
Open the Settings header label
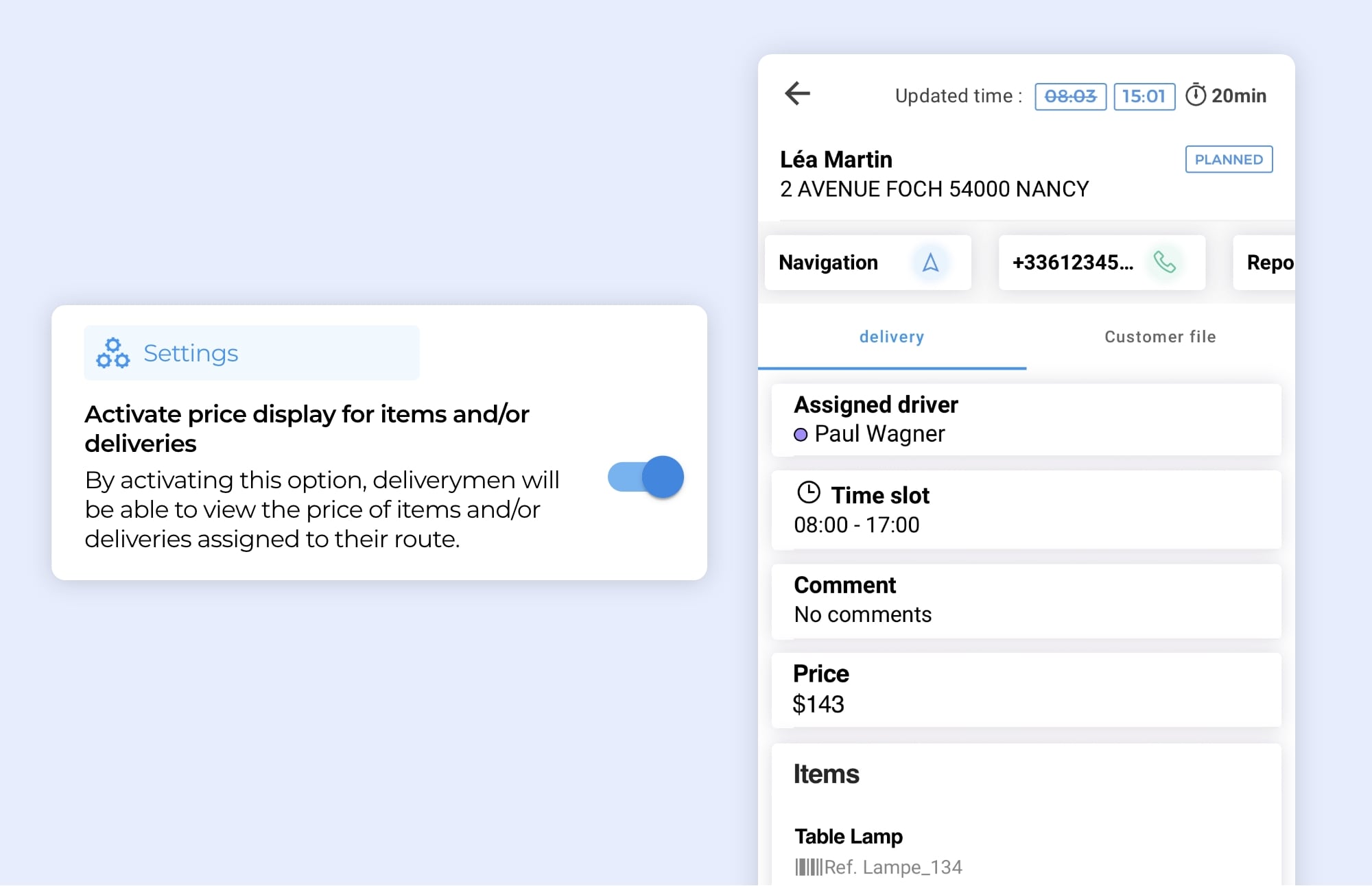[191, 353]
